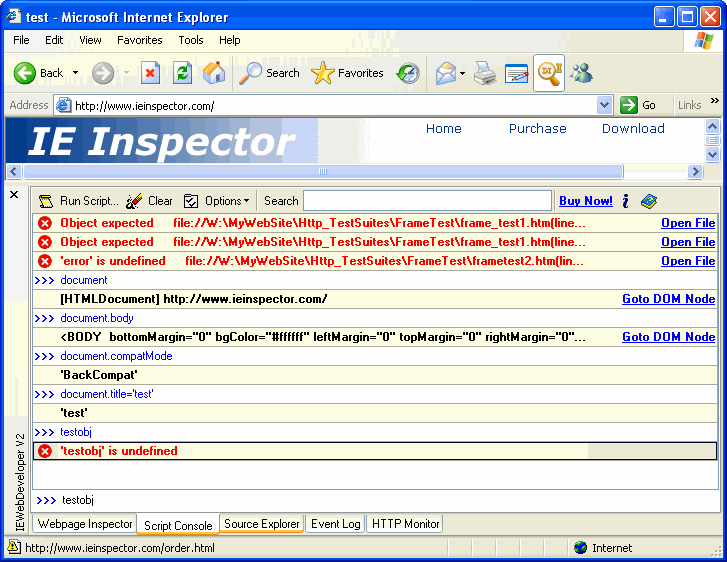The height and width of the screenshot is (562, 727).
Task: Expand the Options dropdown menu
Action: pos(218,201)
